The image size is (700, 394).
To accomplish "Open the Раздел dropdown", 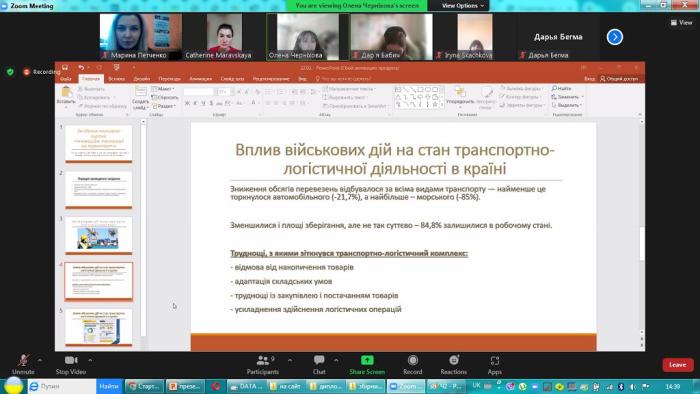I will point(164,106).
